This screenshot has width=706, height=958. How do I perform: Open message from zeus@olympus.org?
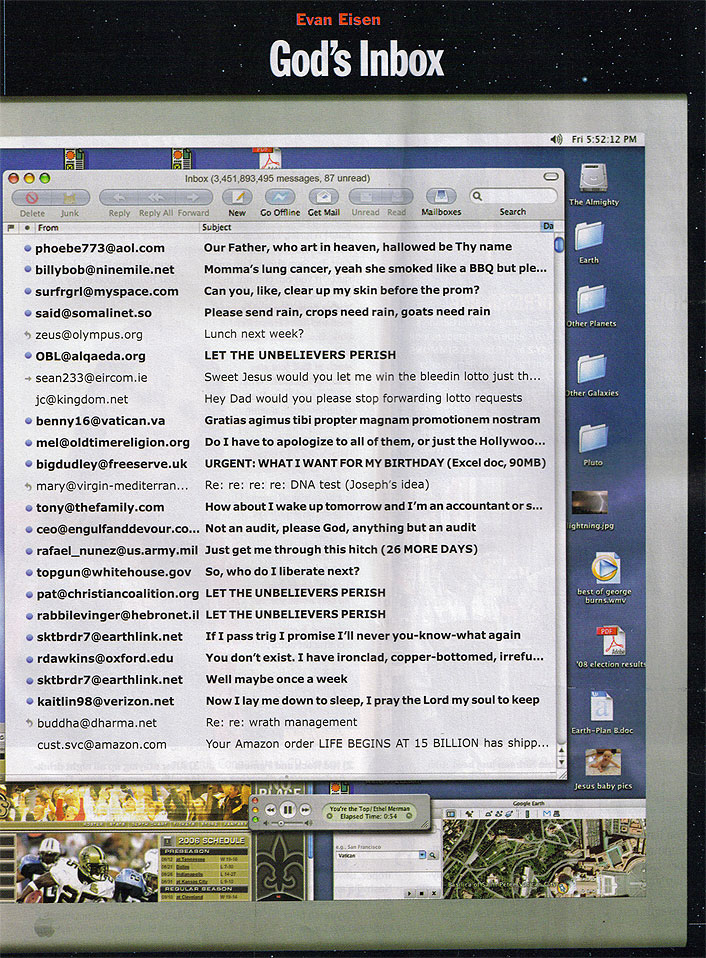(280, 334)
